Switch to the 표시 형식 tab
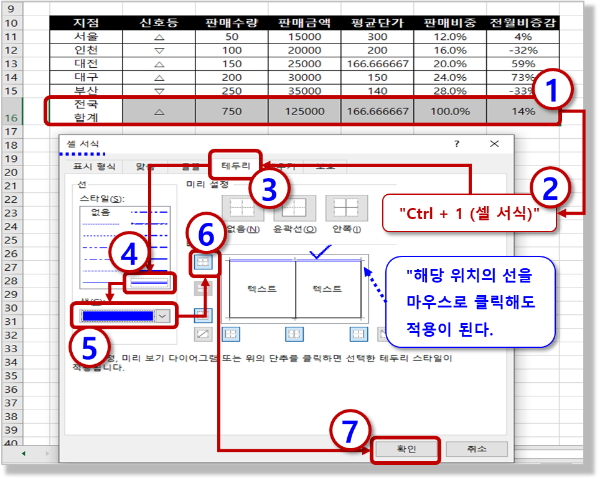Image resolution: width=600 pixels, height=479 pixels. point(94,166)
